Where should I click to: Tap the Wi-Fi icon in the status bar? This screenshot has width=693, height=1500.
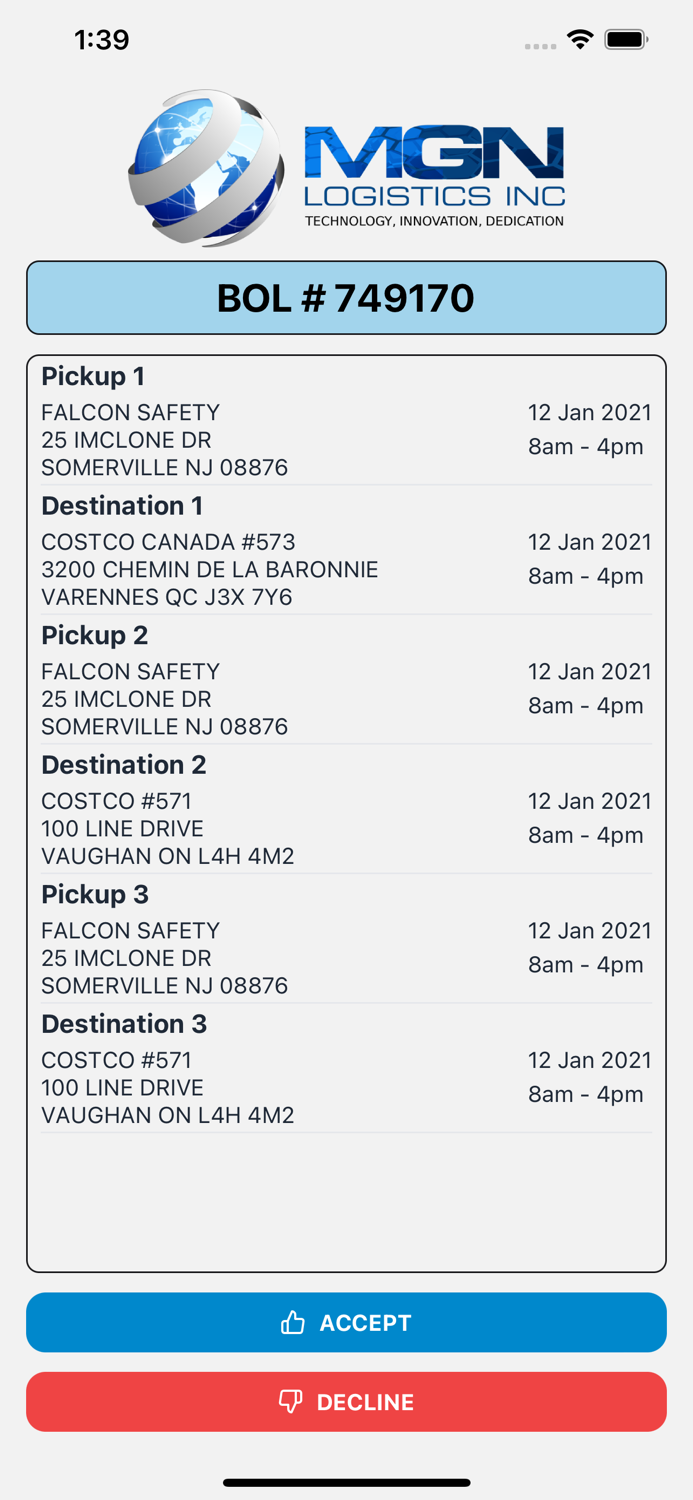tap(581, 39)
